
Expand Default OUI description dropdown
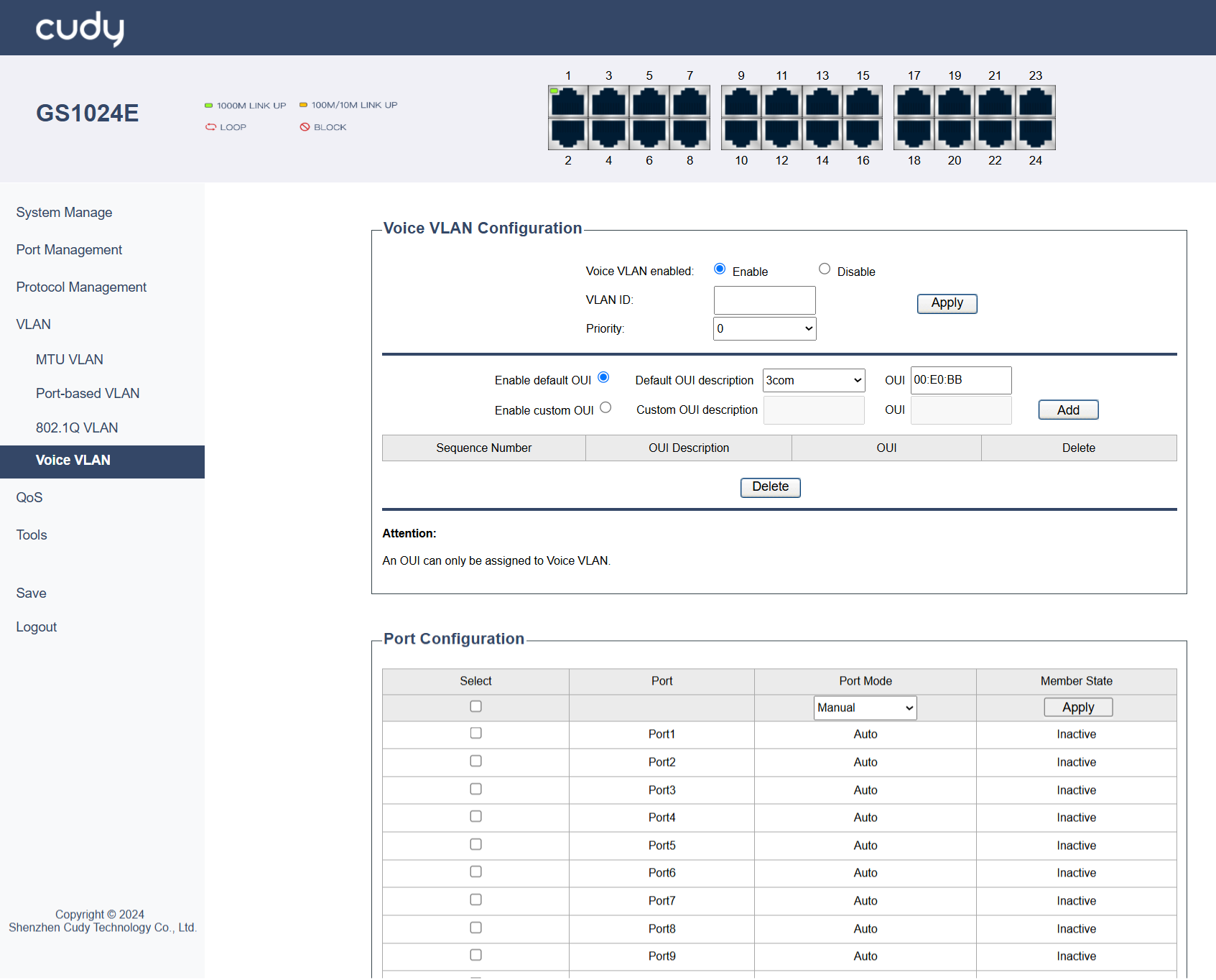pyautogui.click(x=813, y=380)
